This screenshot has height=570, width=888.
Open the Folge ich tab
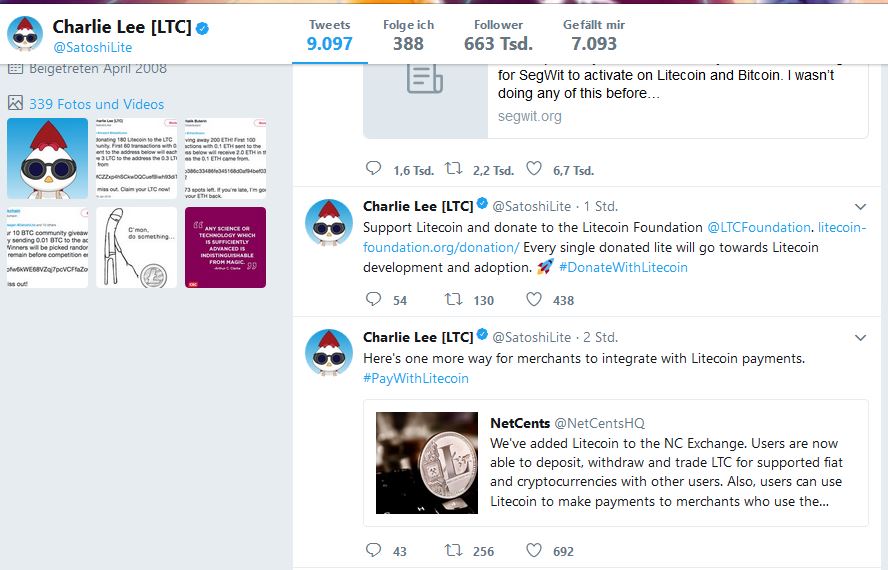pos(408,36)
